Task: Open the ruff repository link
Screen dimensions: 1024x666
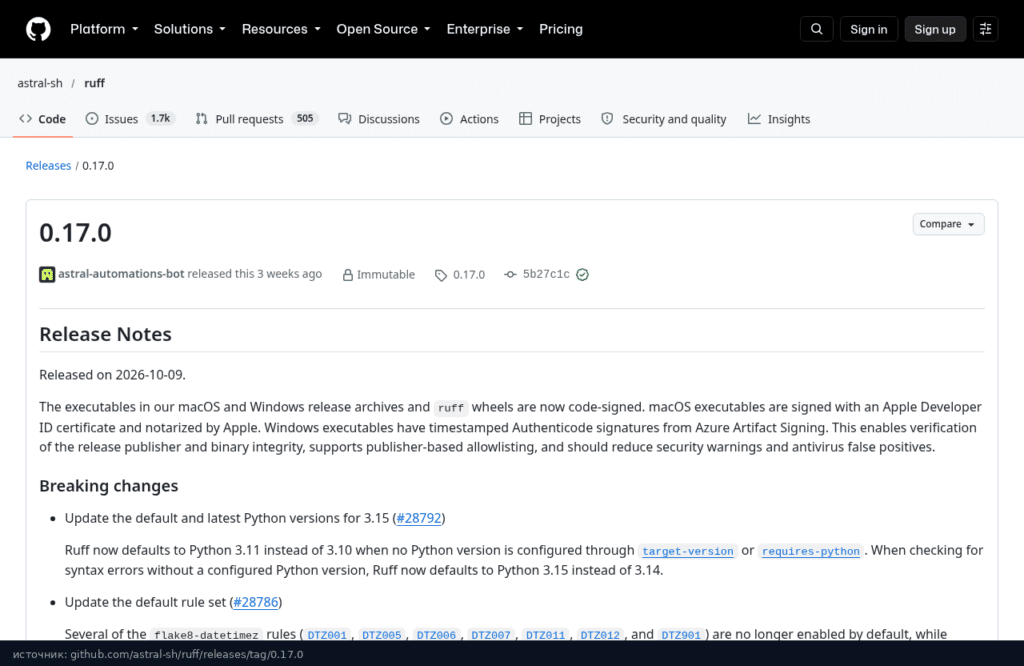Action: 94,83
